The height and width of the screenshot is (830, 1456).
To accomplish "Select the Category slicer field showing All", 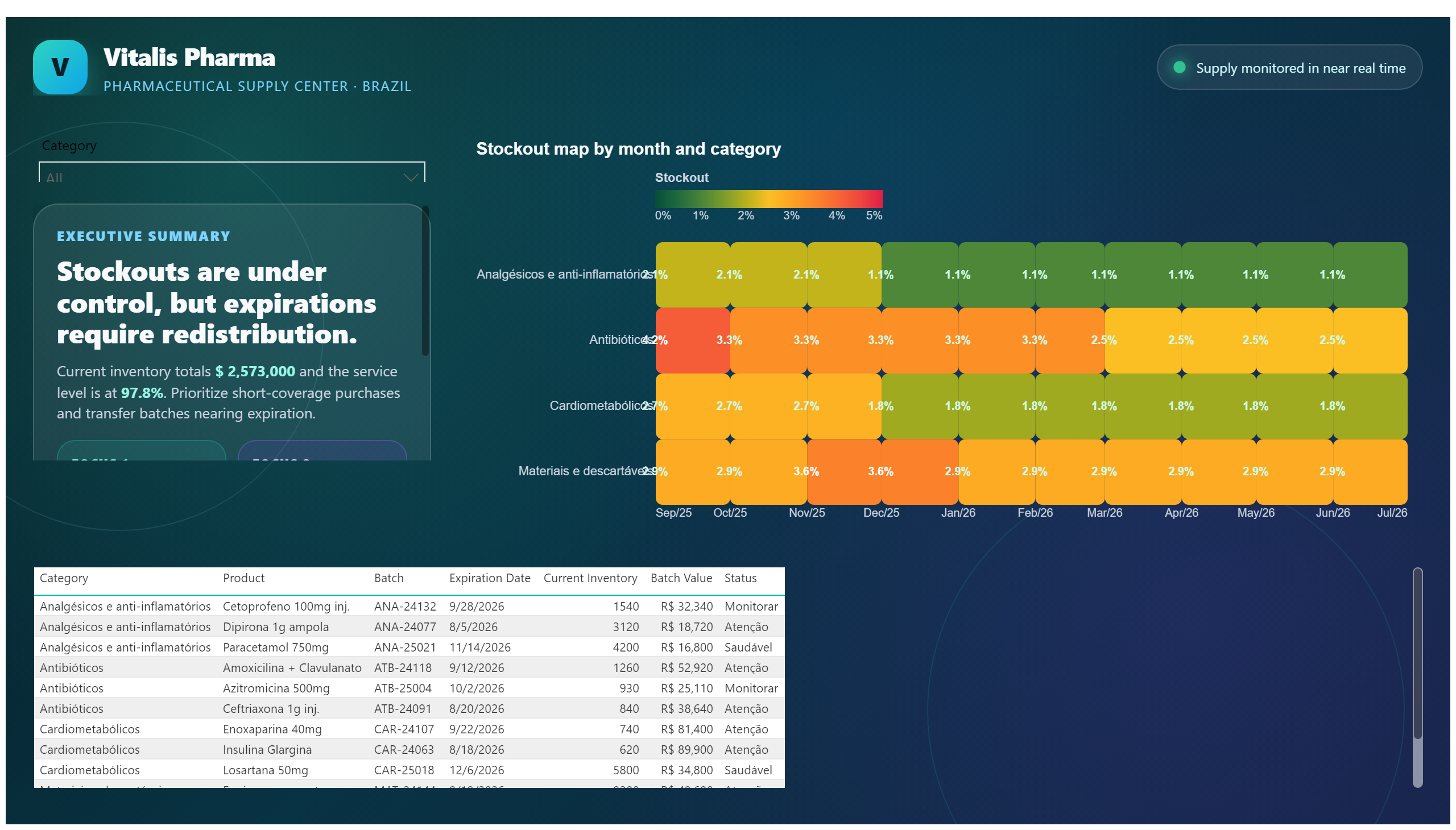I will coord(231,173).
